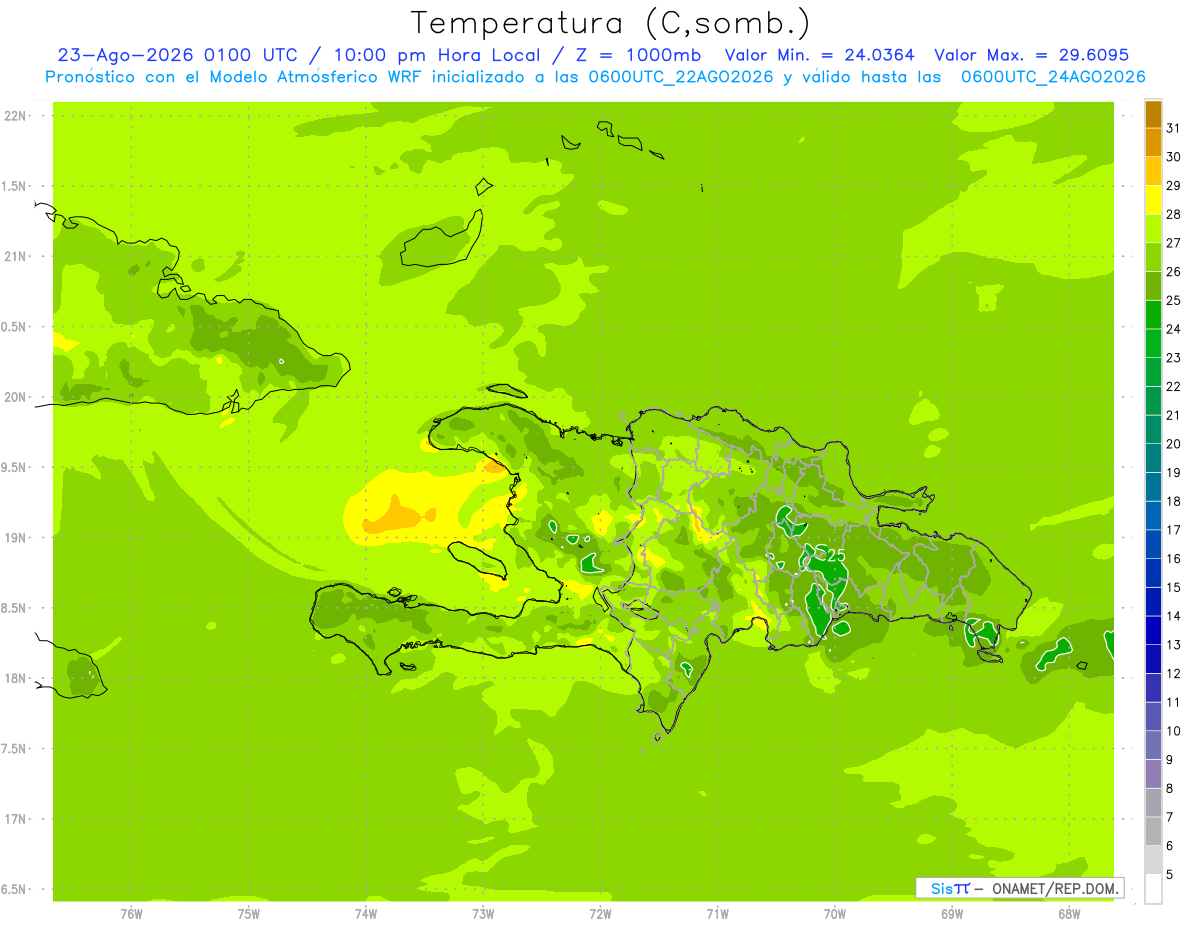Pick the gray legend swatch between 6 and 7

[x=1153, y=831]
